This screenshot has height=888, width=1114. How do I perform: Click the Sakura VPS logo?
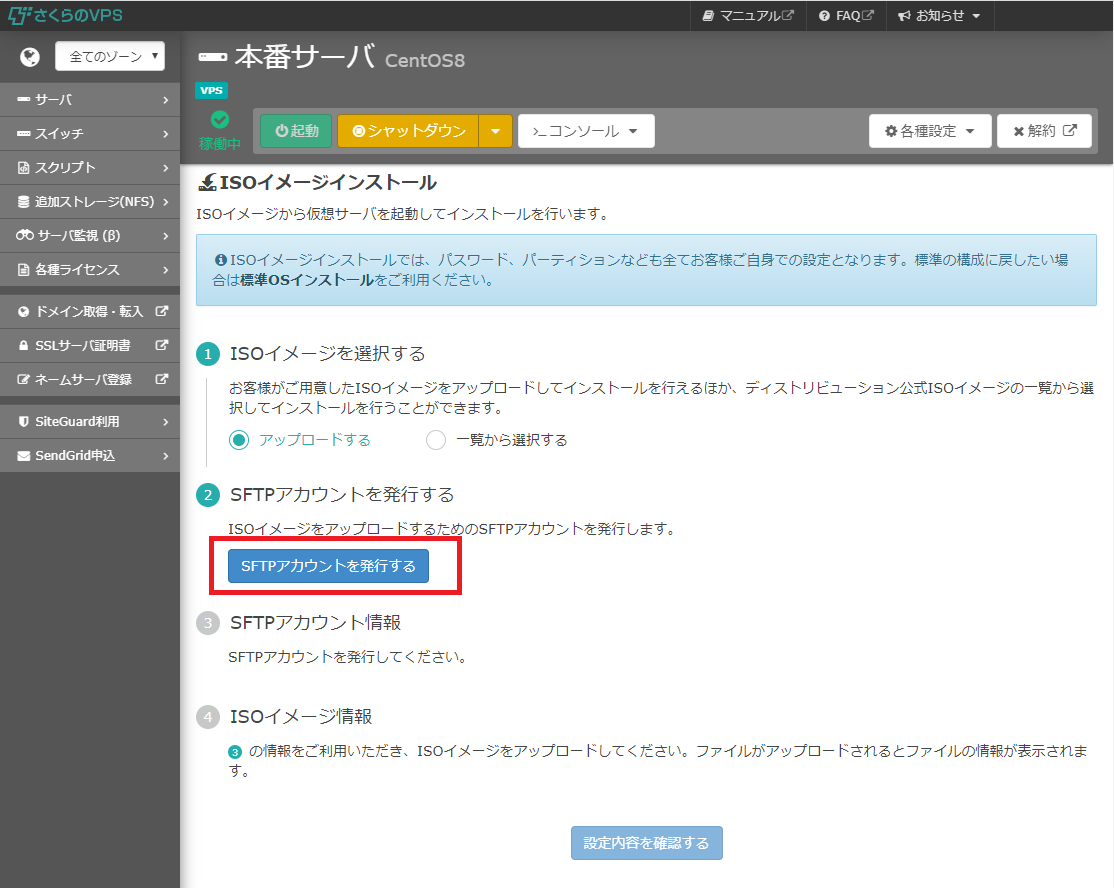pos(66,15)
